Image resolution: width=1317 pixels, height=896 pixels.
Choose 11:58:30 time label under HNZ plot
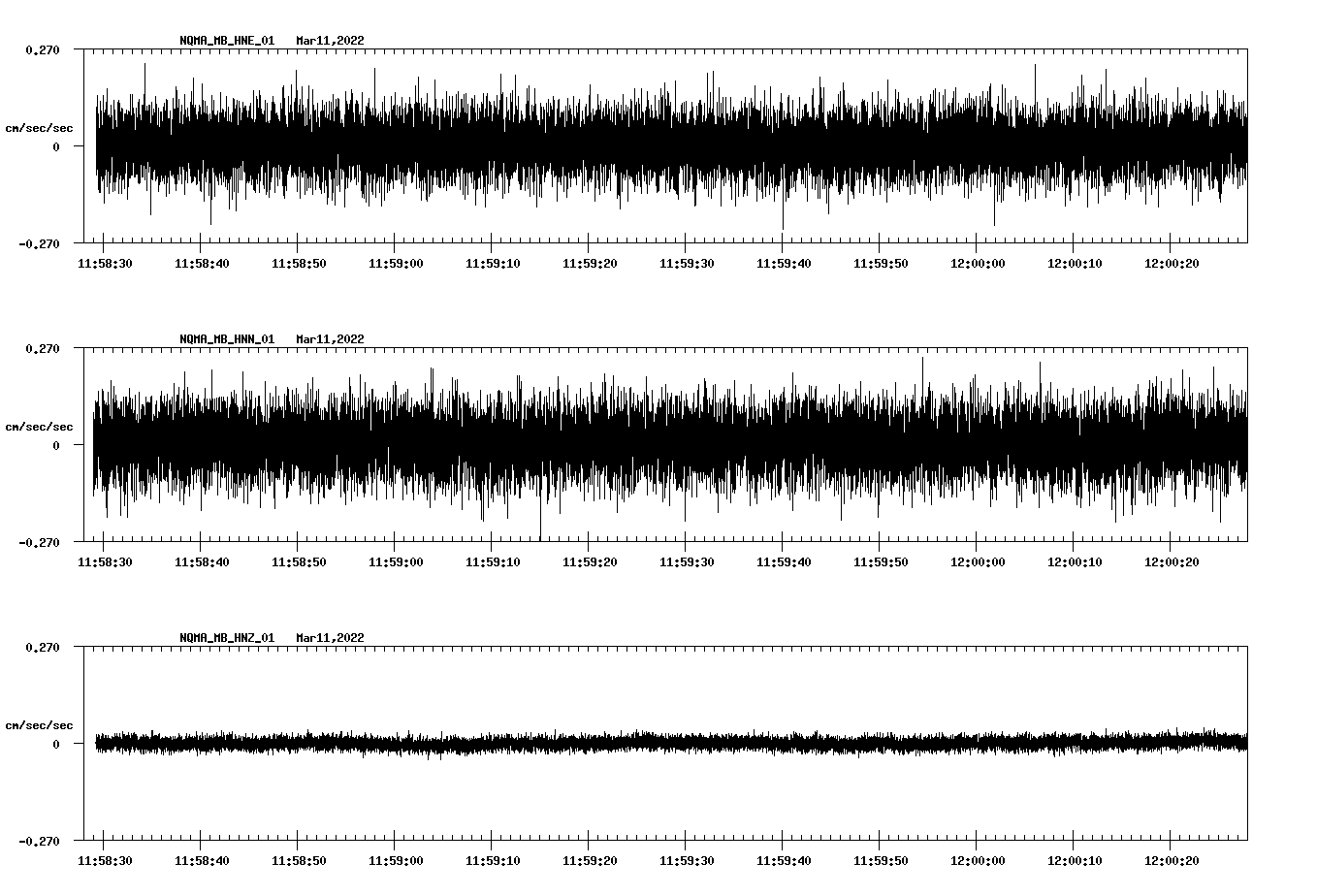[105, 861]
